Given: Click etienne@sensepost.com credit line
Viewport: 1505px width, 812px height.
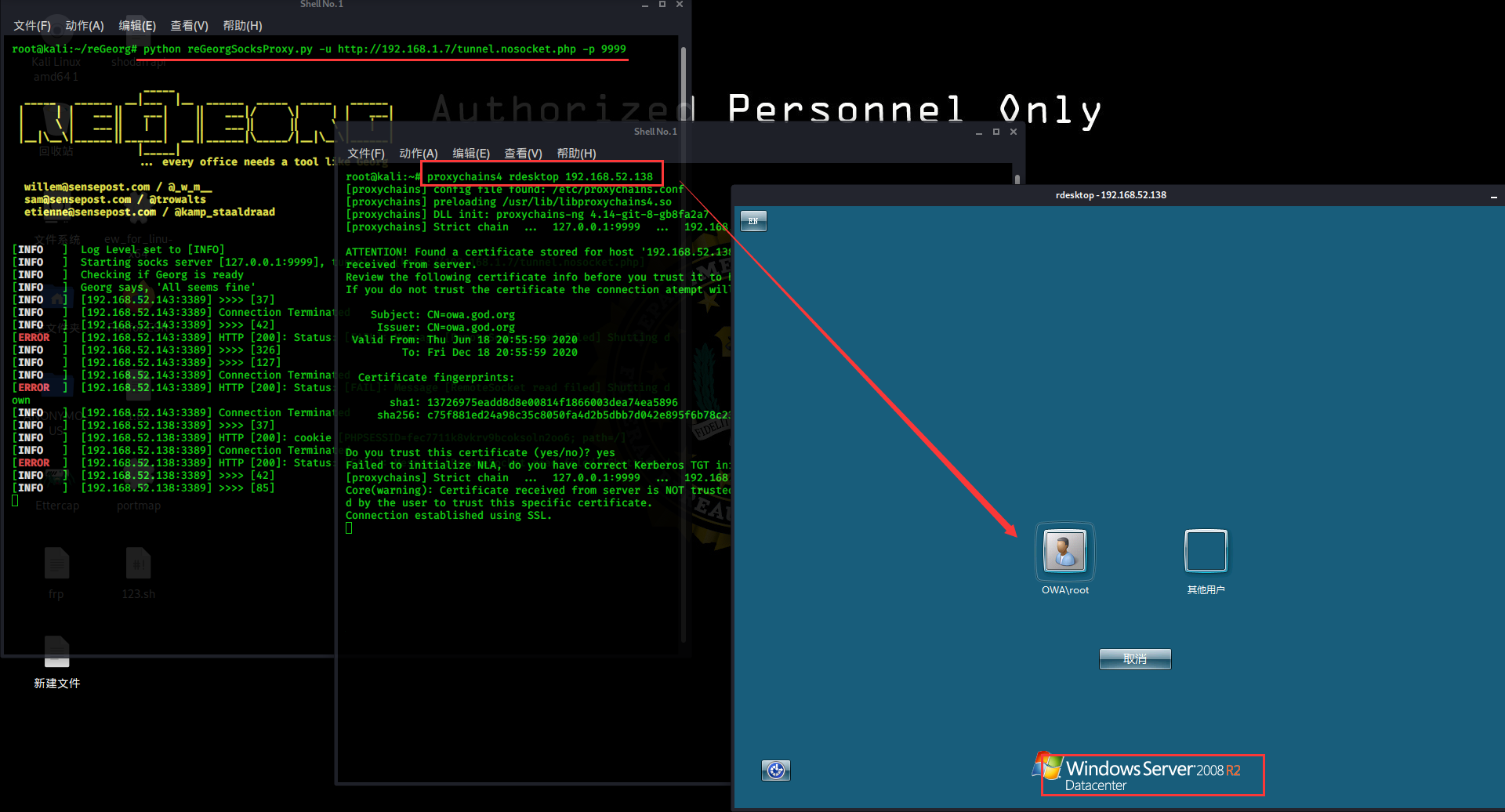Looking at the screenshot, I should coord(149,212).
